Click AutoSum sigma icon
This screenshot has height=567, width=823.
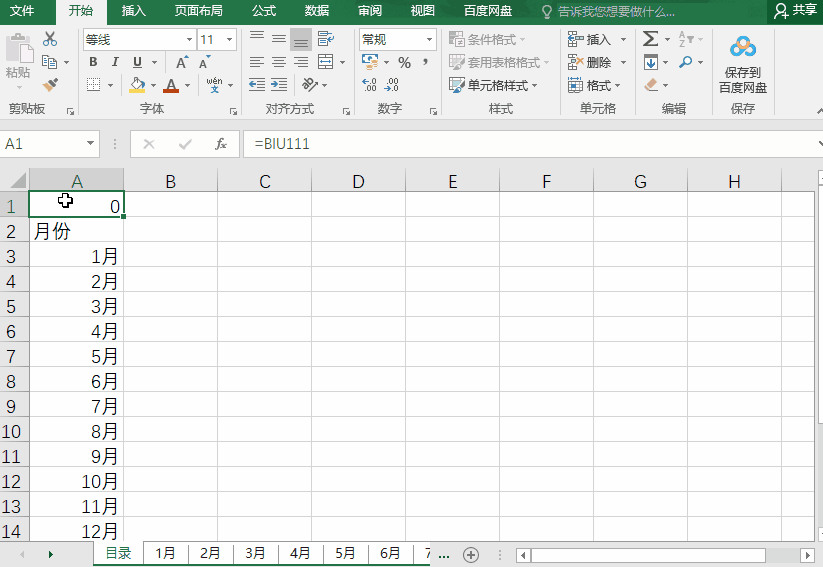click(650, 39)
